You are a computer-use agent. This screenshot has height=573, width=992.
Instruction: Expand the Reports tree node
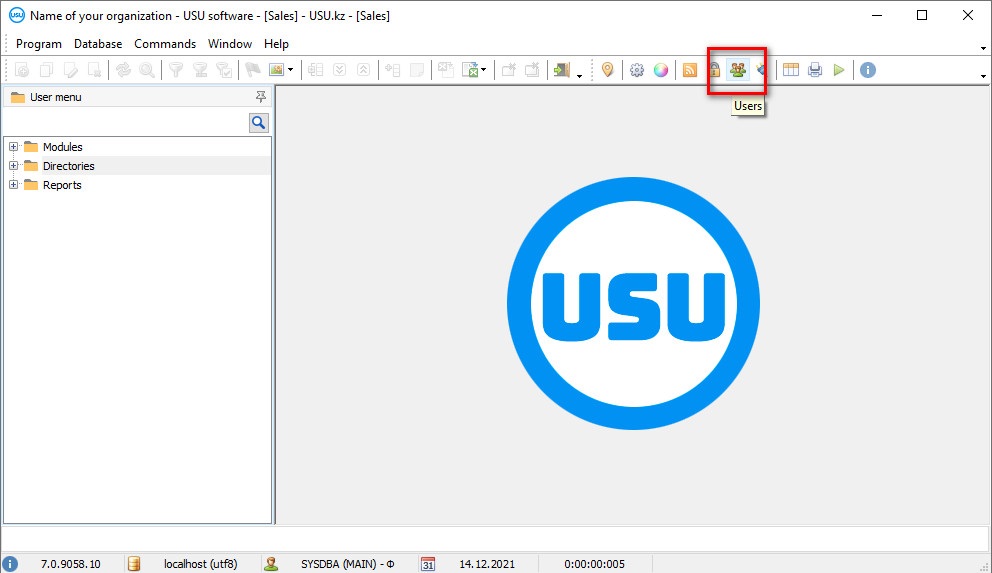pyautogui.click(x=13, y=185)
